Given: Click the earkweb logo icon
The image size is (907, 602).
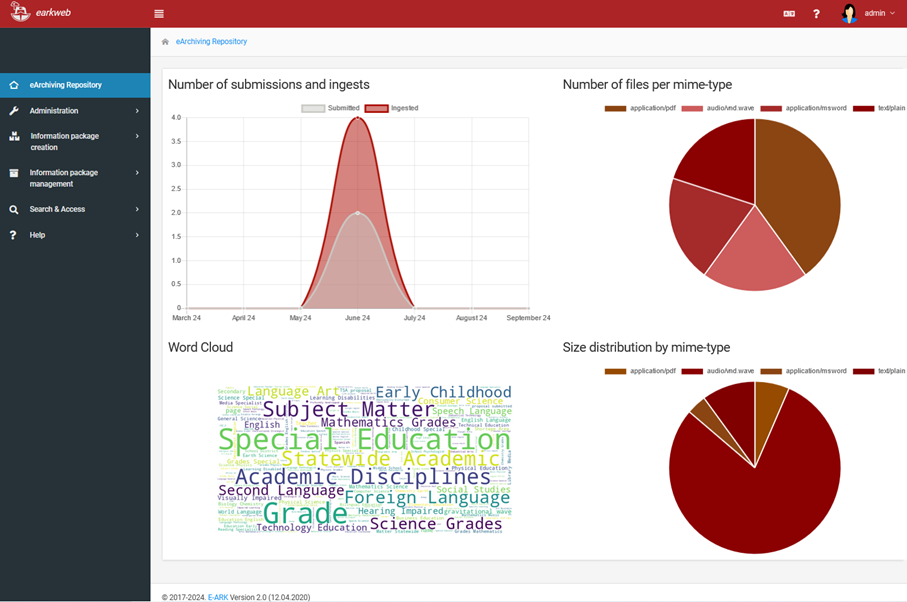Looking at the screenshot, I should (x=20, y=12).
